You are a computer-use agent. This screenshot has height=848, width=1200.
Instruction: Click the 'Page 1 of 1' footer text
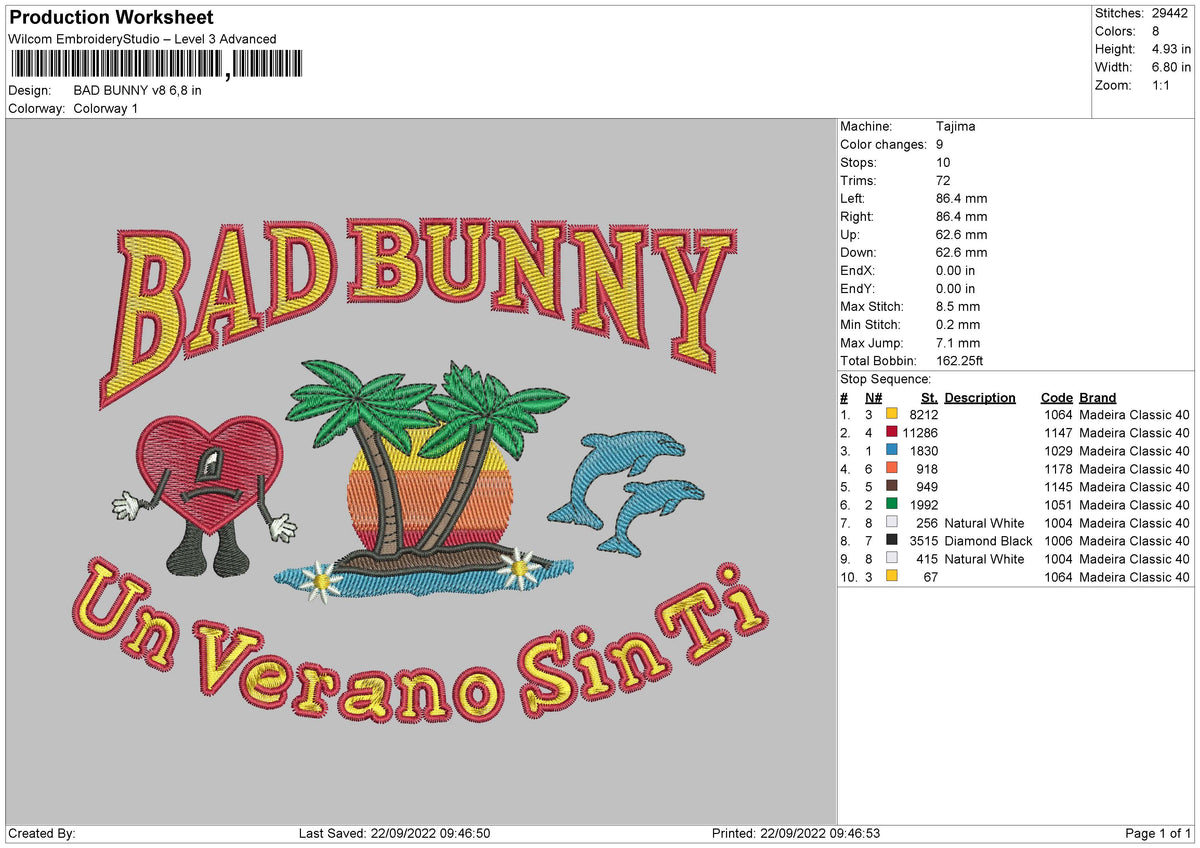1158,833
